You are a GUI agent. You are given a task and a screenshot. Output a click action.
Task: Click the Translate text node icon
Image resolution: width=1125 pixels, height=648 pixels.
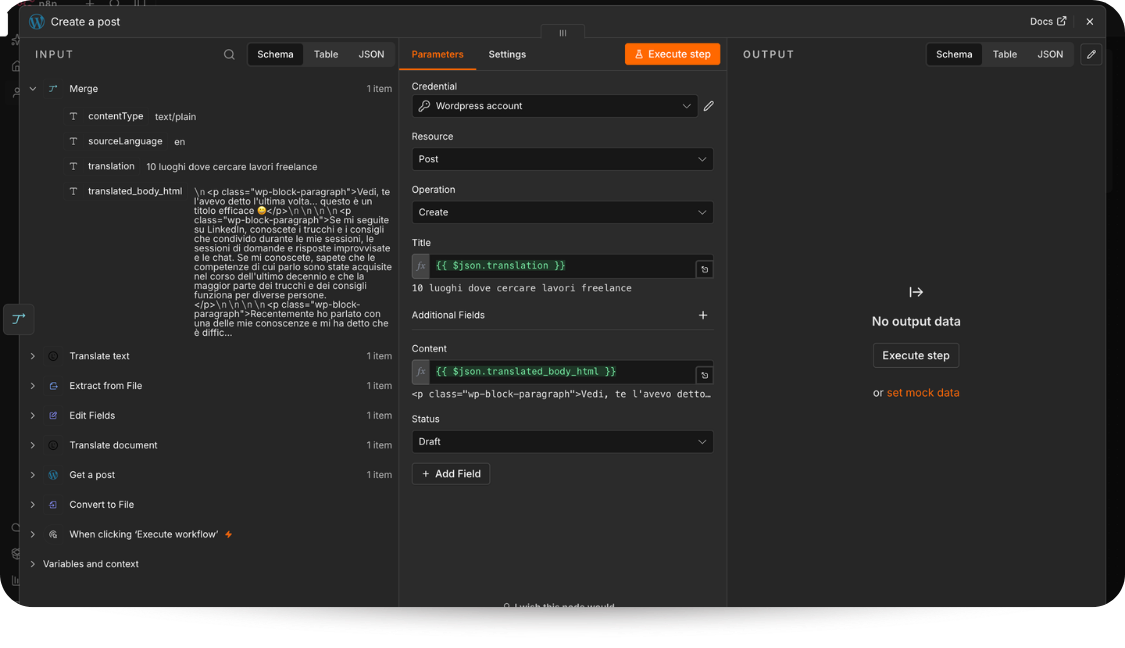point(53,356)
